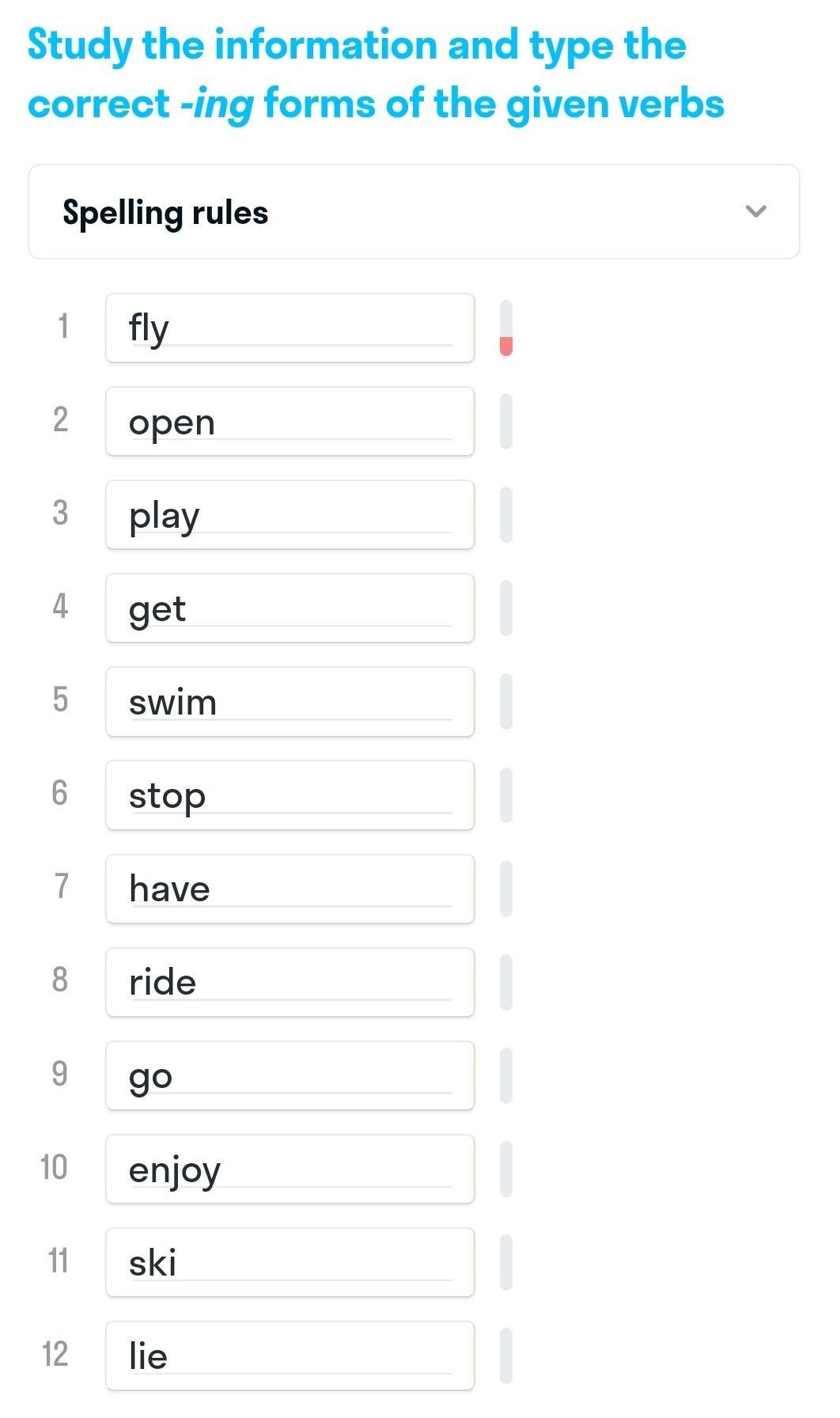Type in the 'swim' input box
This screenshot has width=840, height=1418.
click(289, 702)
